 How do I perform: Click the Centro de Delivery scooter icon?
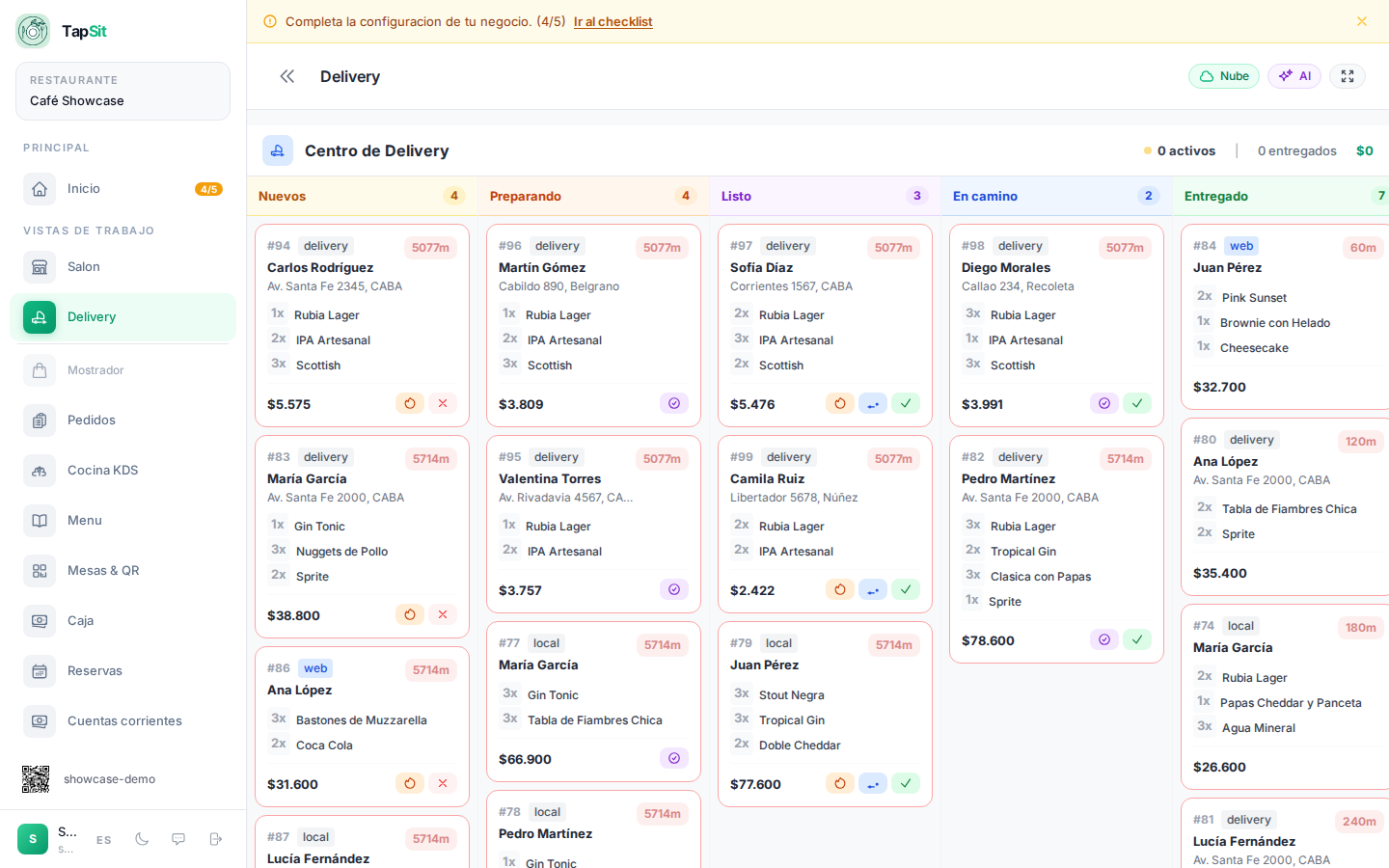pyautogui.click(x=278, y=150)
